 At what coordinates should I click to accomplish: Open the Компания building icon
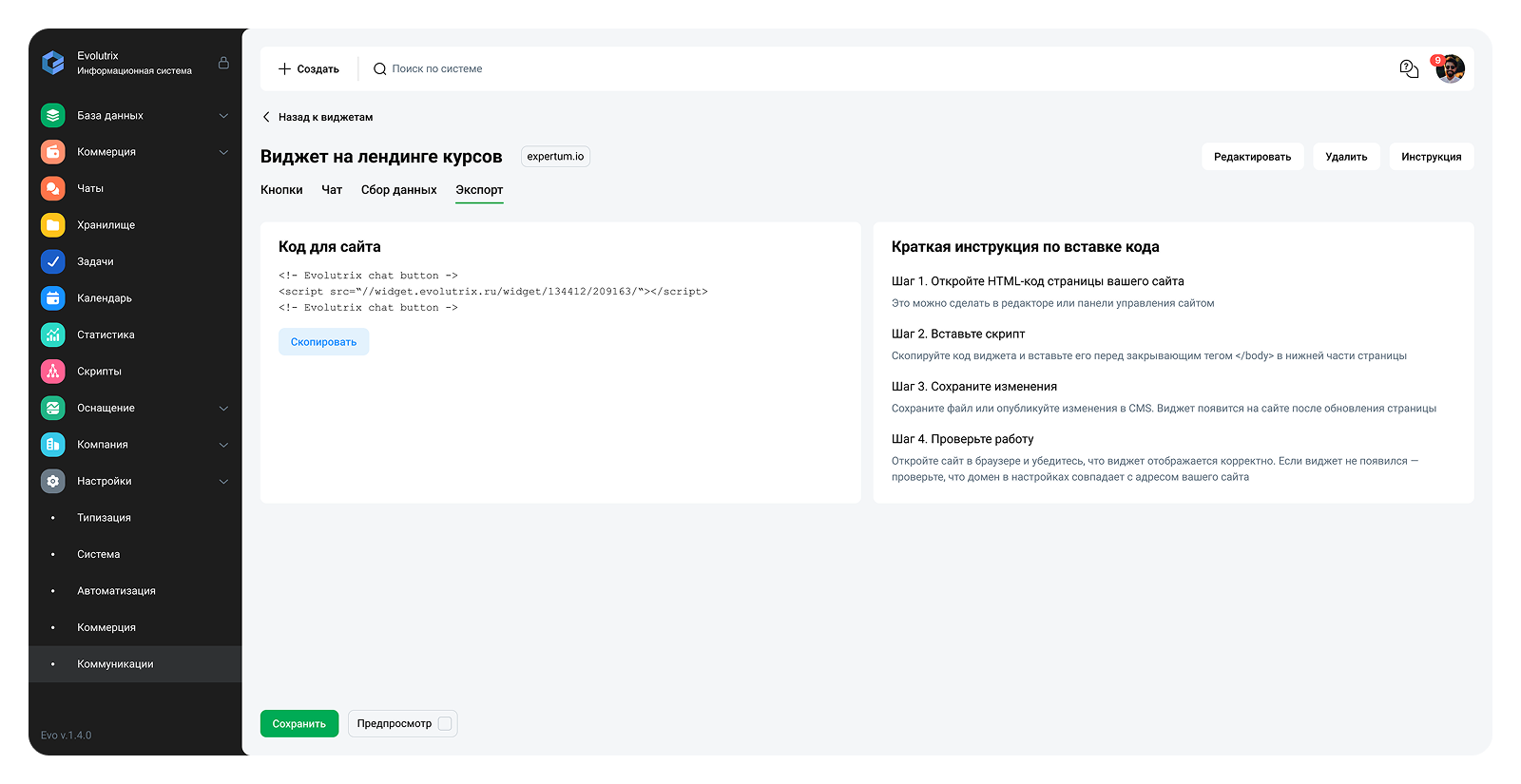53,445
